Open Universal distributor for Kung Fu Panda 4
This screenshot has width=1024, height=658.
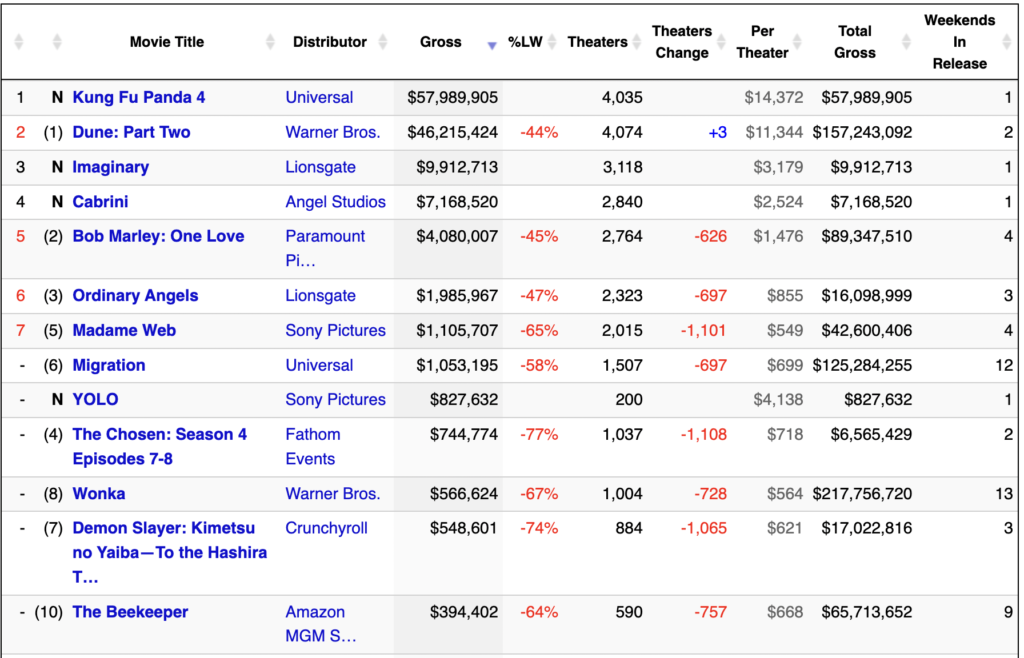coord(319,97)
